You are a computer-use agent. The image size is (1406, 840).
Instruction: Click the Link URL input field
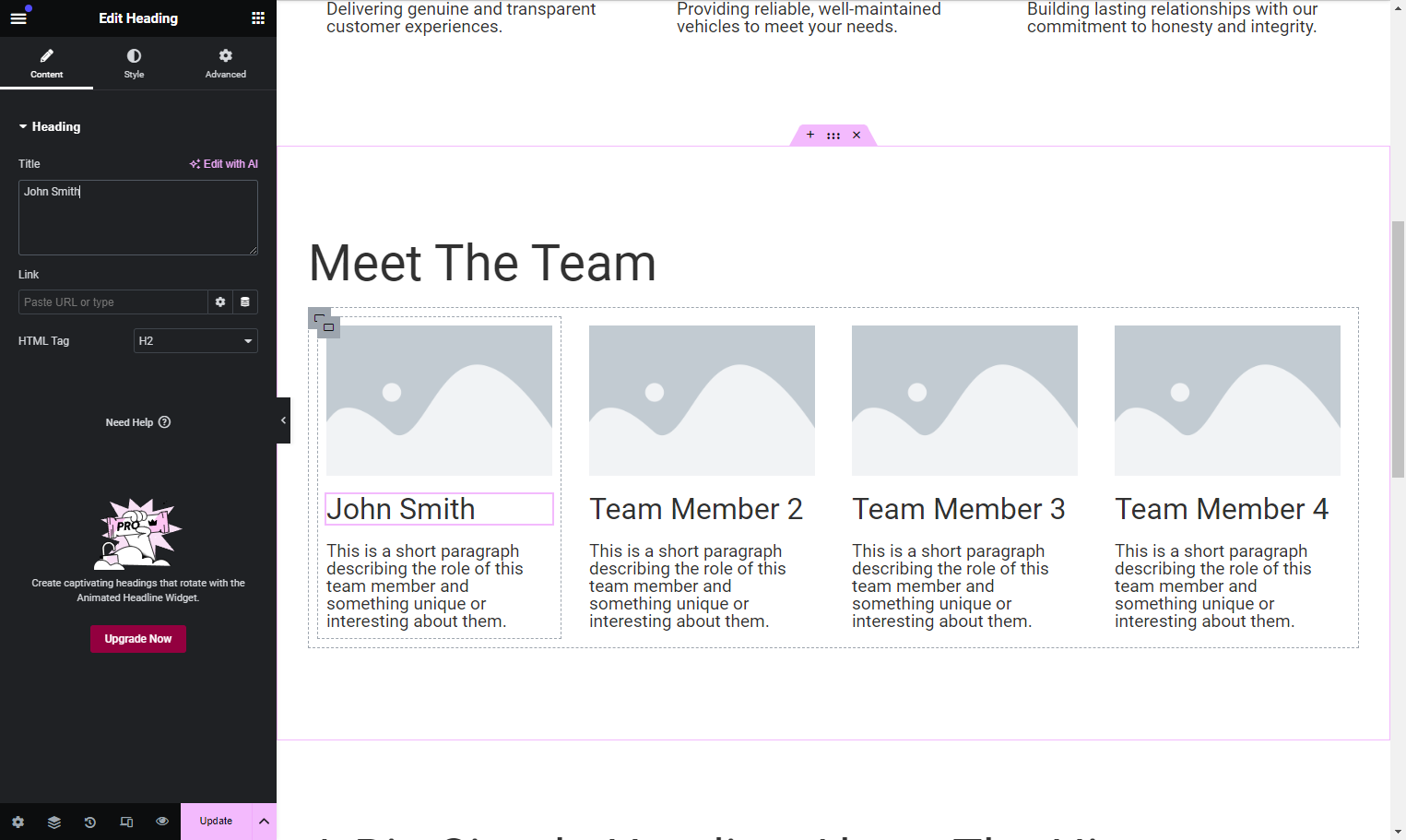click(112, 302)
